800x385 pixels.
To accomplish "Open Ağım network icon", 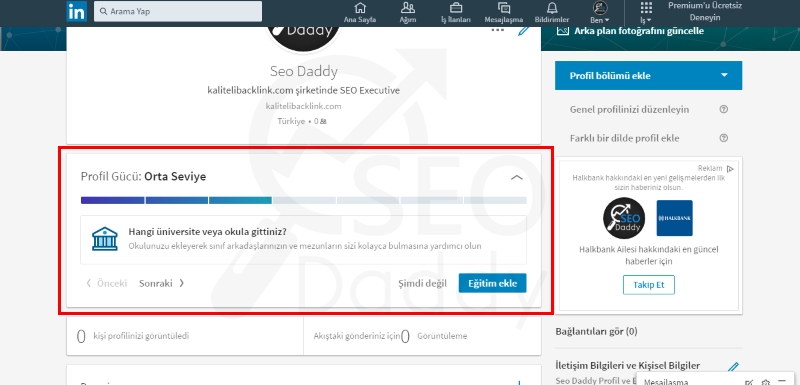I will coord(408,13).
